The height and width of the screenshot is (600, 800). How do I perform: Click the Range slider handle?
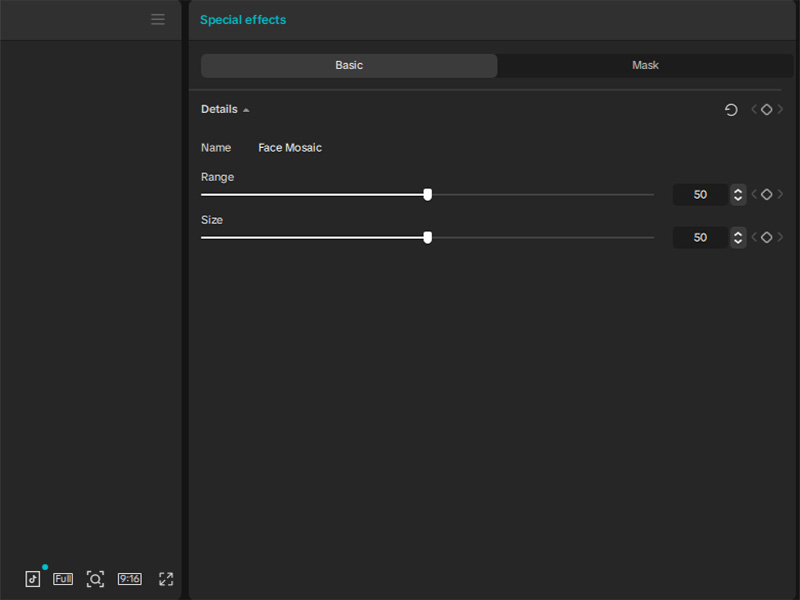[428, 194]
